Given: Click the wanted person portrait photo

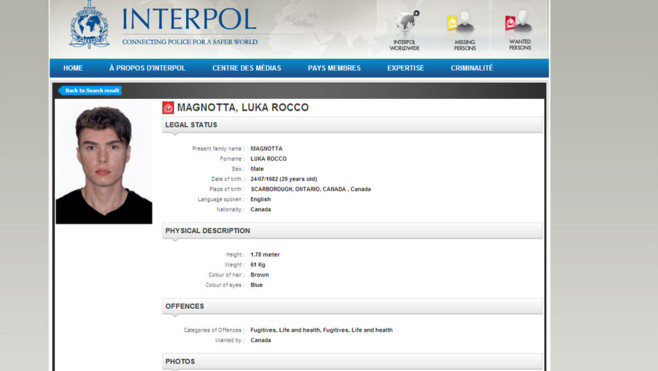Looking at the screenshot, I should 104,162.
